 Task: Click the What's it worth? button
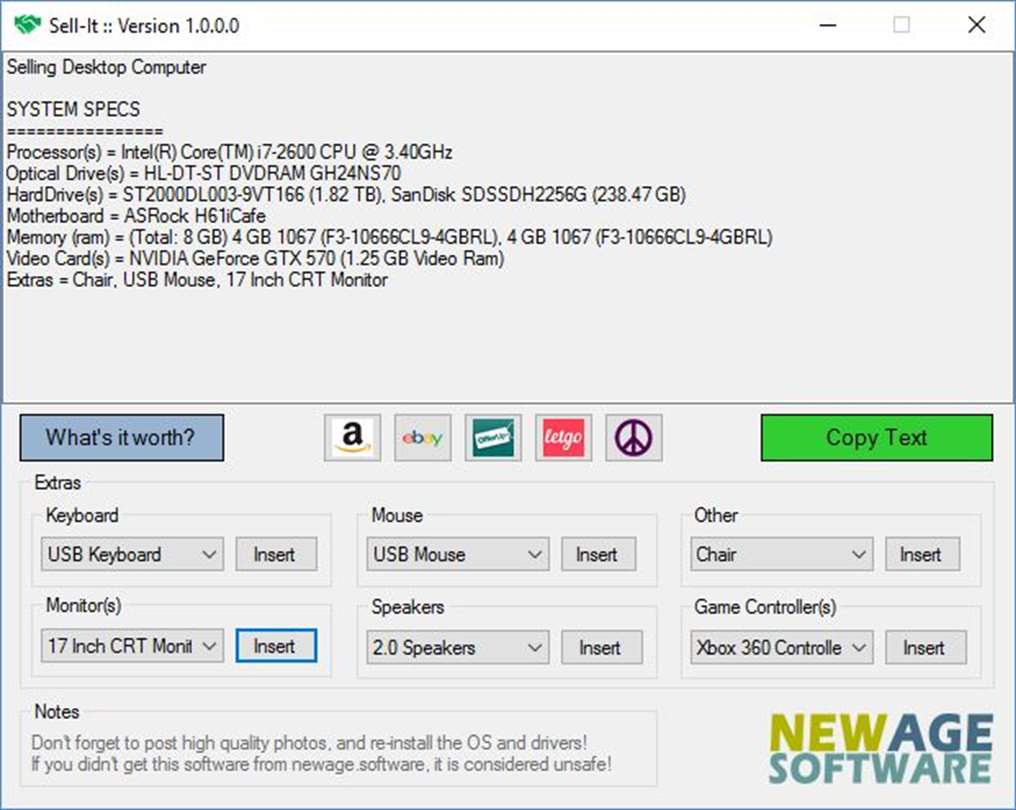click(122, 438)
